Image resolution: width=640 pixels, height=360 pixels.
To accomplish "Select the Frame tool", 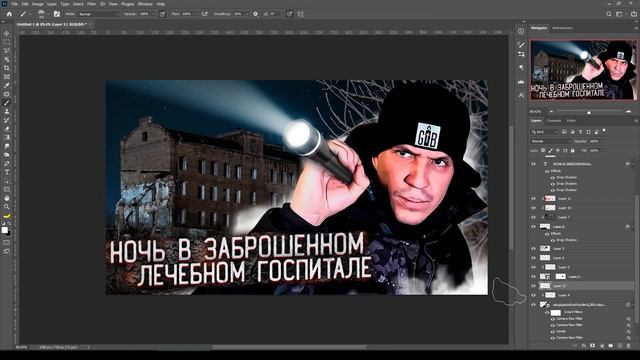I will click(x=7, y=76).
